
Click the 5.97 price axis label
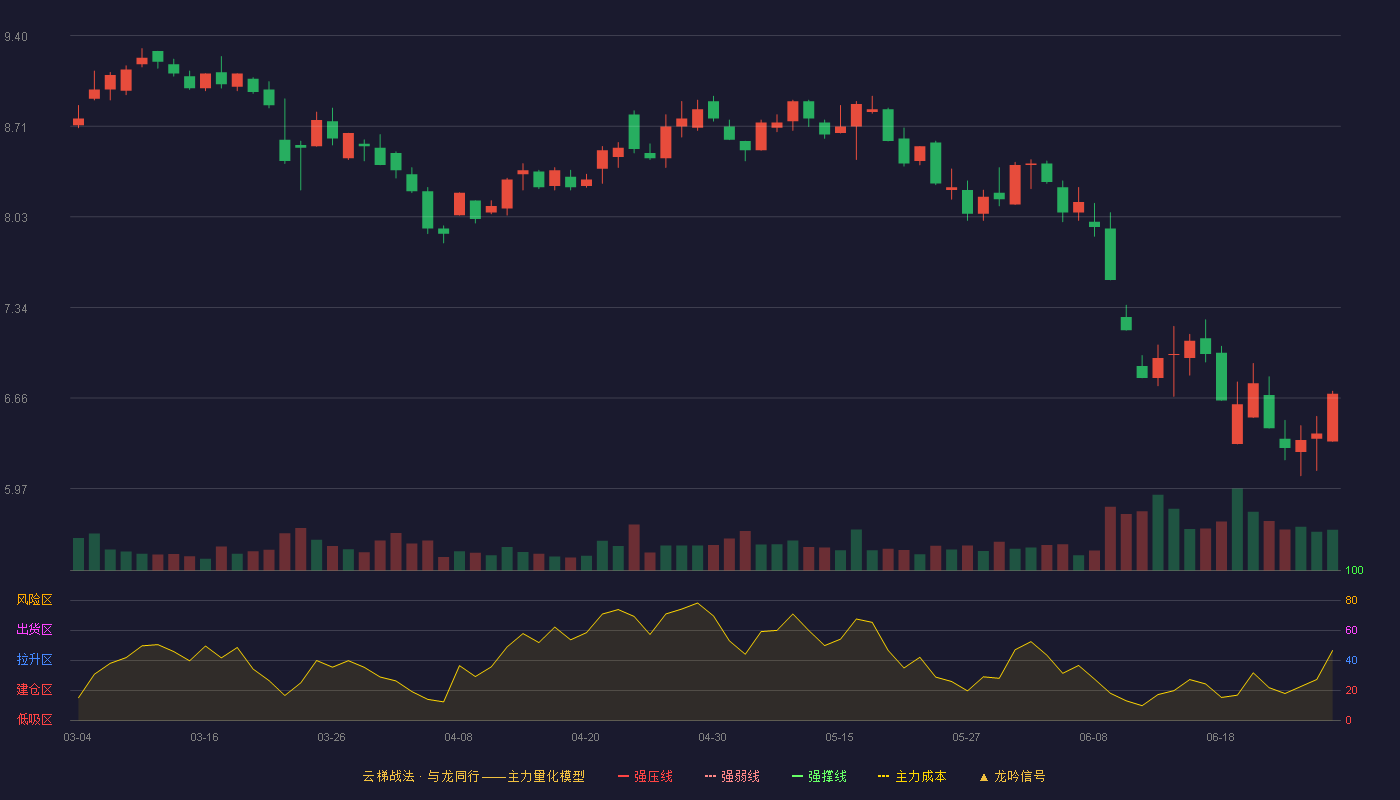pyautogui.click(x=16, y=490)
